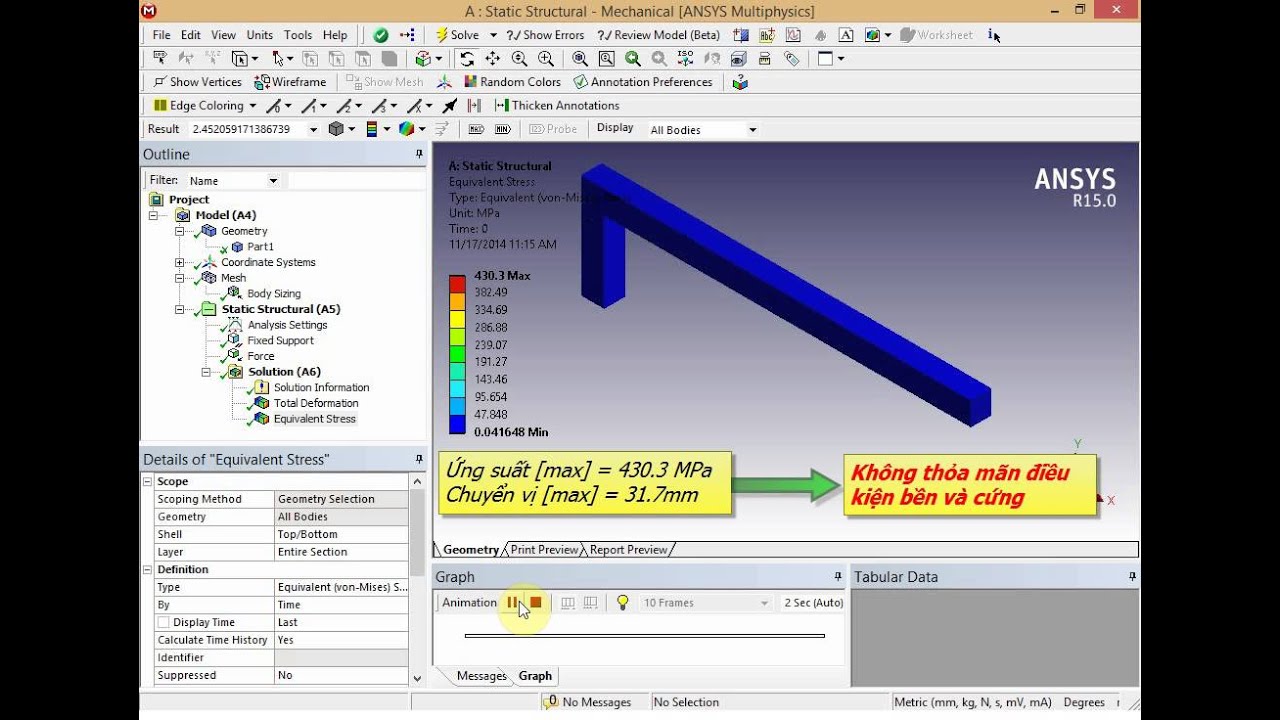Stop the animation with the orange square
The width and height of the screenshot is (1280, 720).
click(x=536, y=602)
